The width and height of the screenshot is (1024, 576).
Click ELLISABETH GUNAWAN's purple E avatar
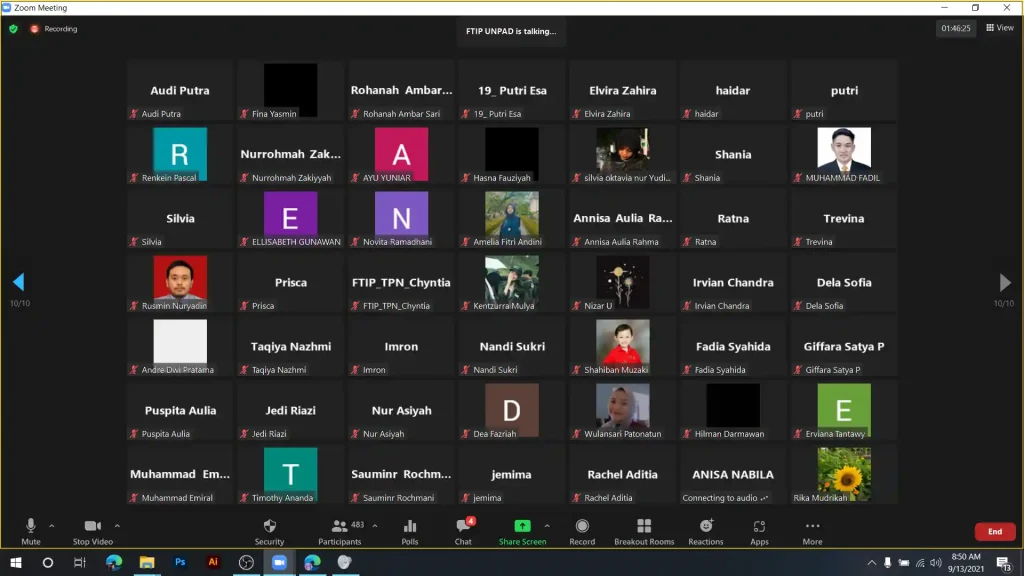291,219
